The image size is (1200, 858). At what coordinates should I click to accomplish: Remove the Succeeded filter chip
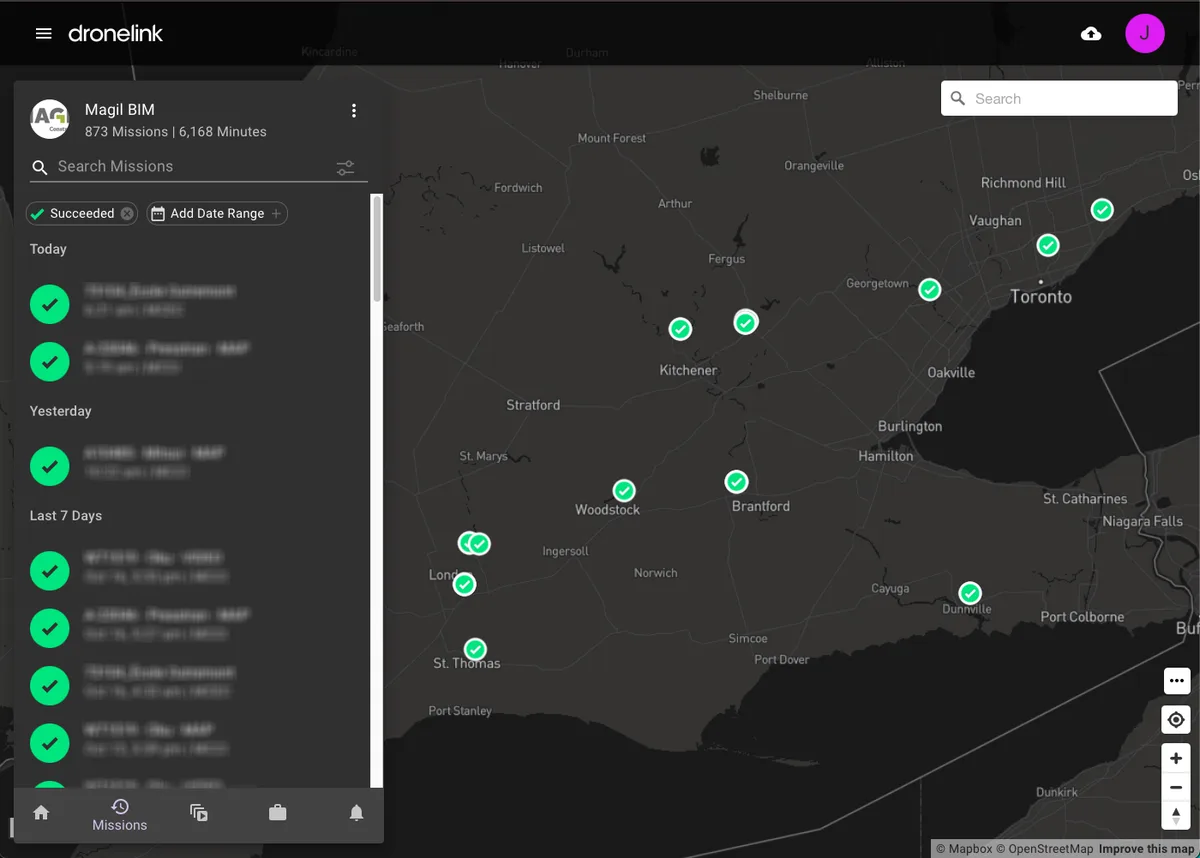(x=127, y=214)
